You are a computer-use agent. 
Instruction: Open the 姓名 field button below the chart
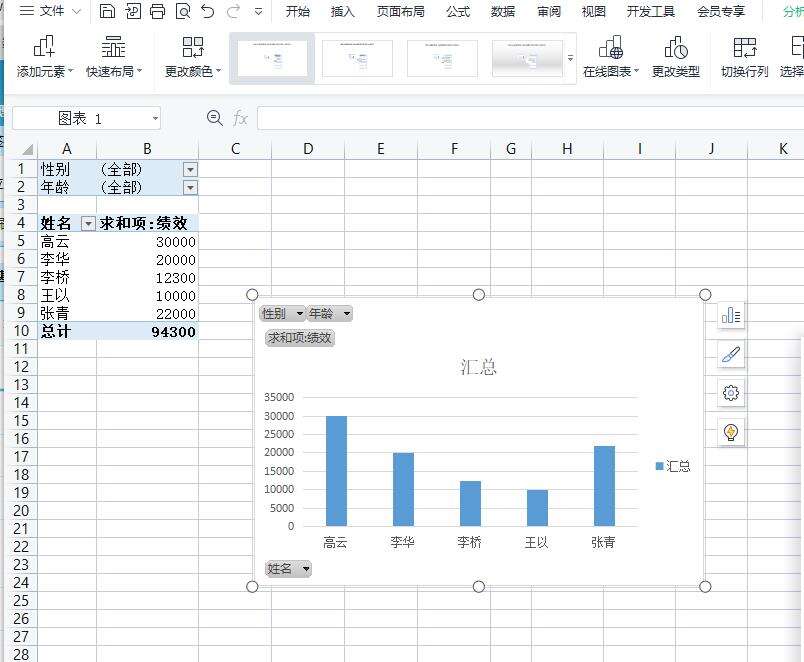coord(288,569)
